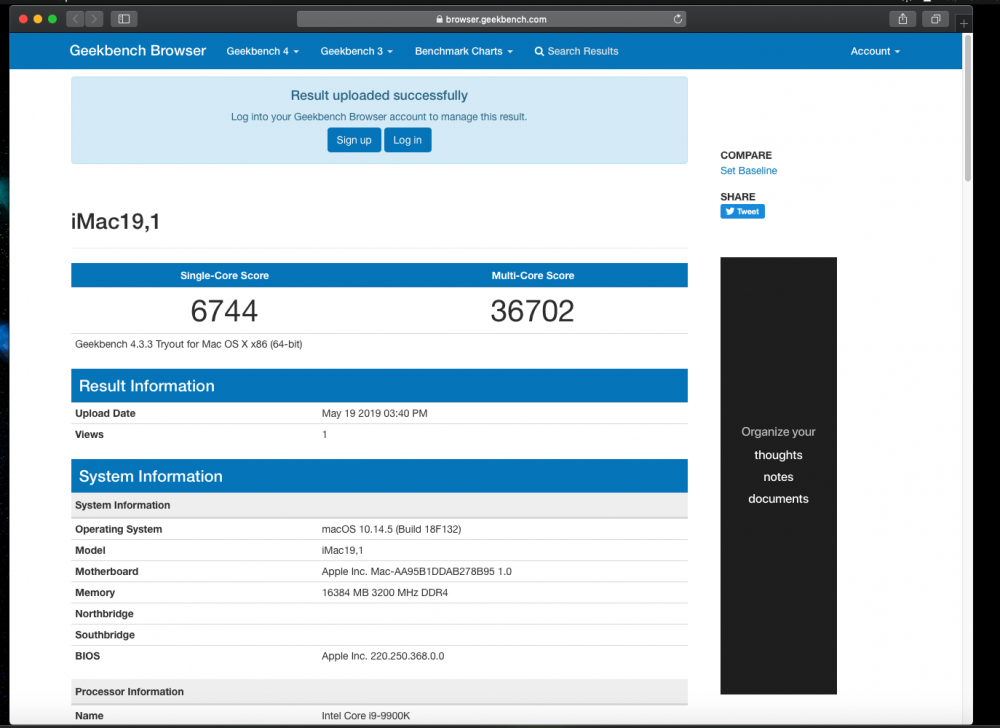The height and width of the screenshot is (728, 1000).
Task: Click the magnifier icon beside Search Results
Action: [539, 52]
